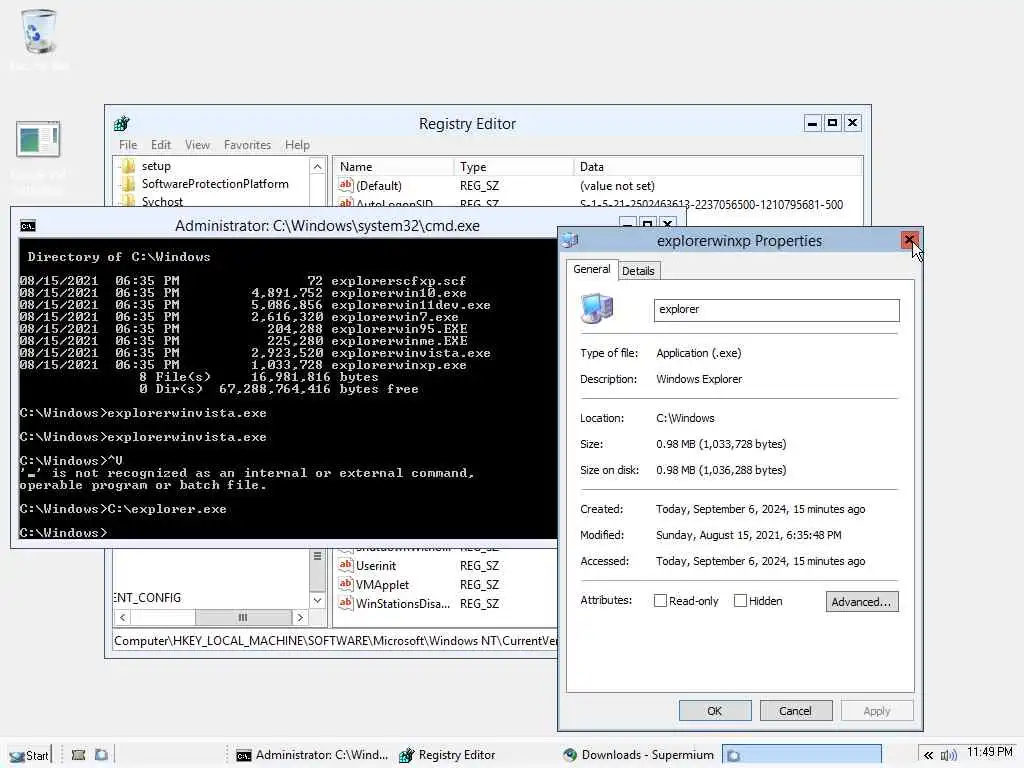Open the Registry Editor Favorites menu
1024x768 pixels.
pos(247,145)
